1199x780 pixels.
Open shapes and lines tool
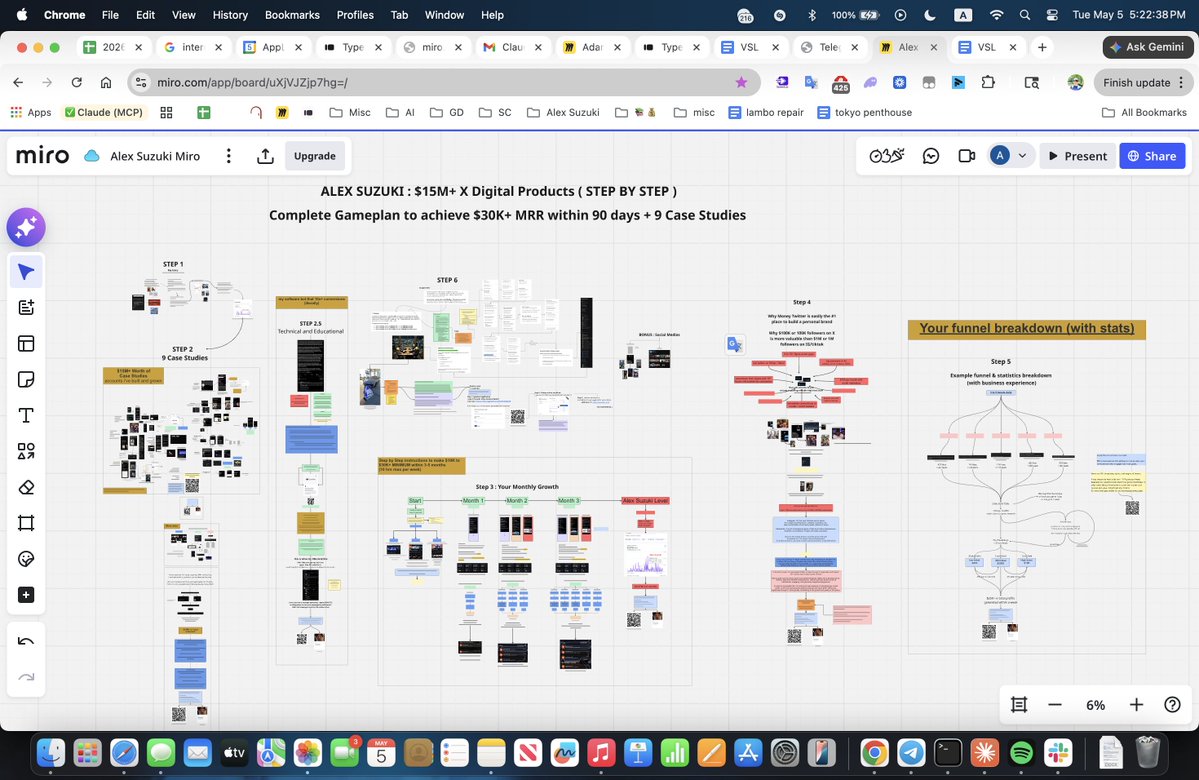(26, 451)
